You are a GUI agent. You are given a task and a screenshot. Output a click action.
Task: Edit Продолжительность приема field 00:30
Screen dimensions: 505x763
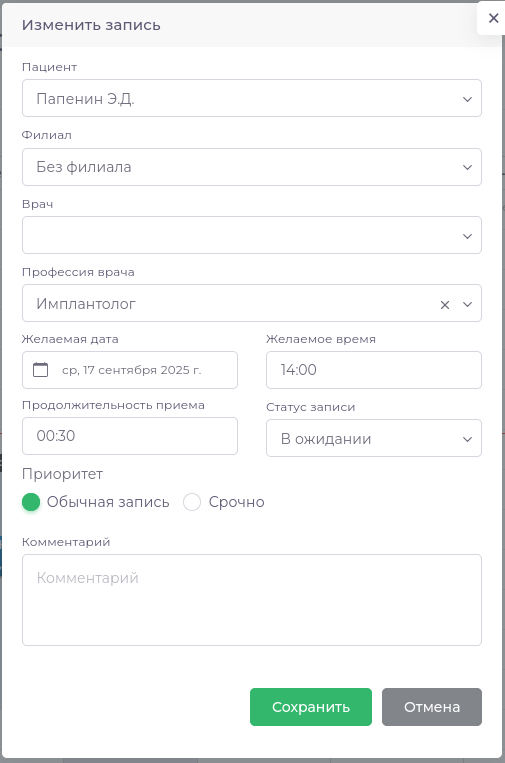click(x=130, y=436)
